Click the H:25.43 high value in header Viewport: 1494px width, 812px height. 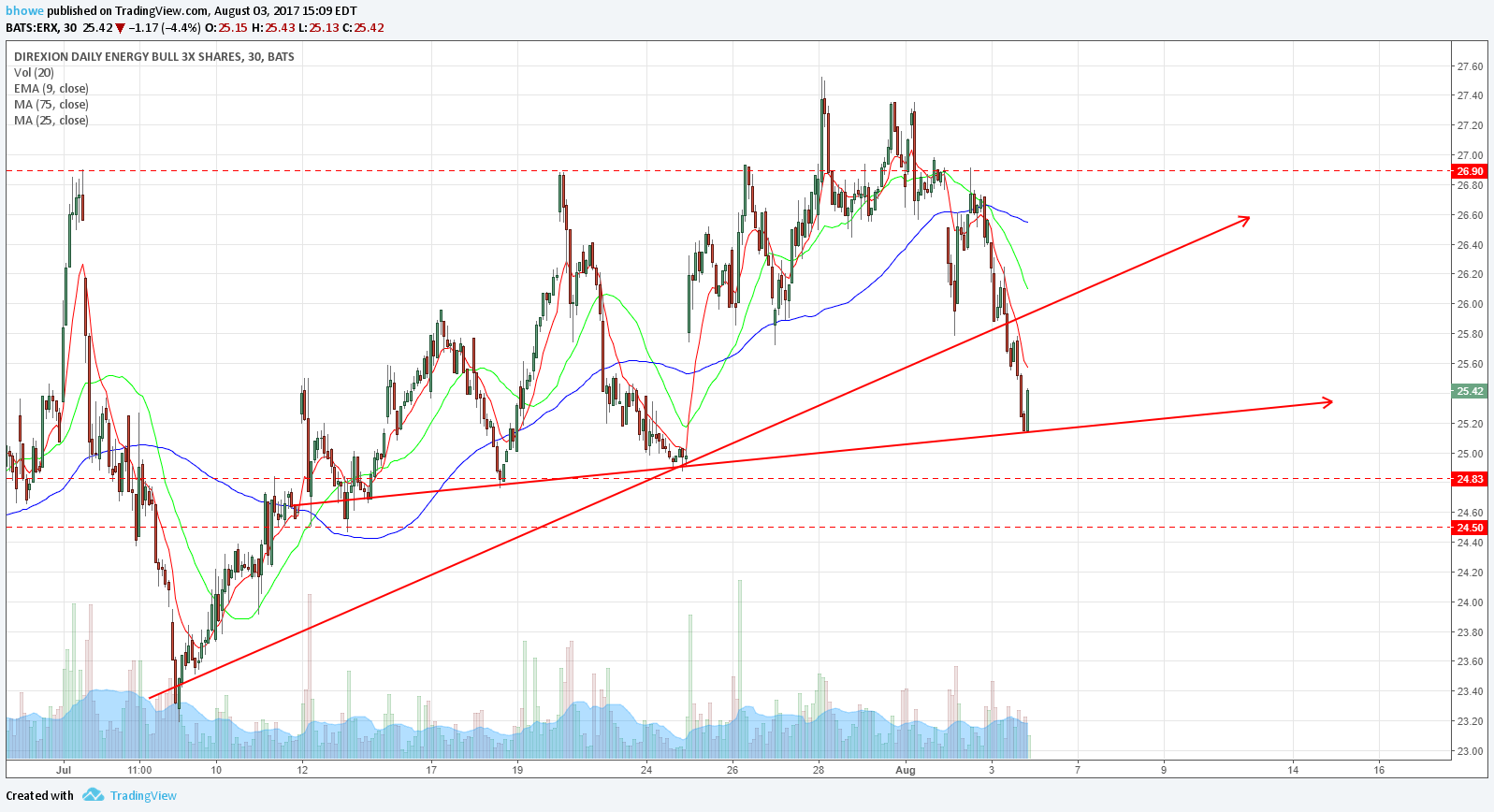[x=273, y=28]
